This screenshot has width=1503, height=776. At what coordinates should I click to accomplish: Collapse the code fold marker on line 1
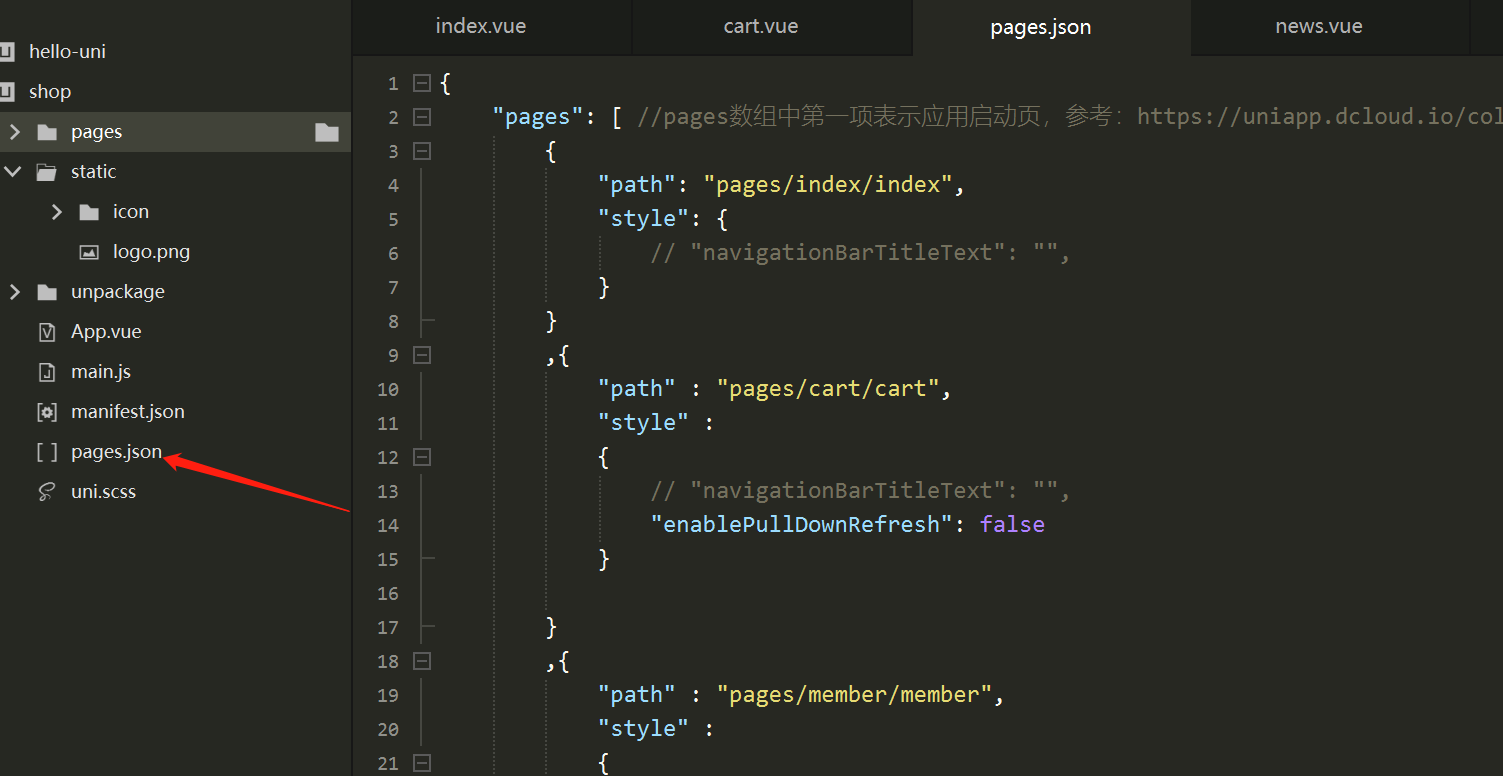pyautogui.click(x=421, y=82)
